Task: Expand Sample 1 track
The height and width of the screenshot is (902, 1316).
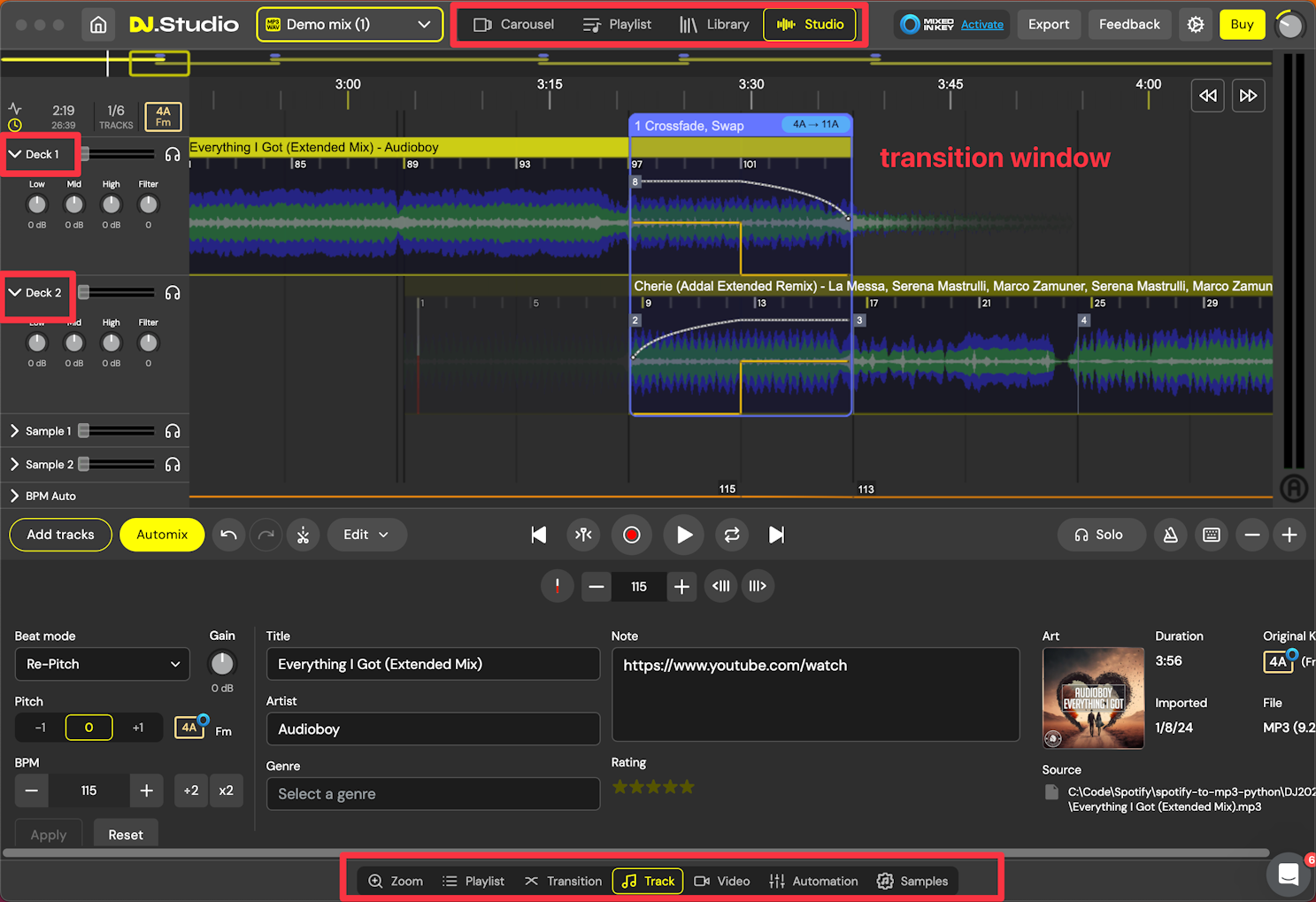Action: 15,431
